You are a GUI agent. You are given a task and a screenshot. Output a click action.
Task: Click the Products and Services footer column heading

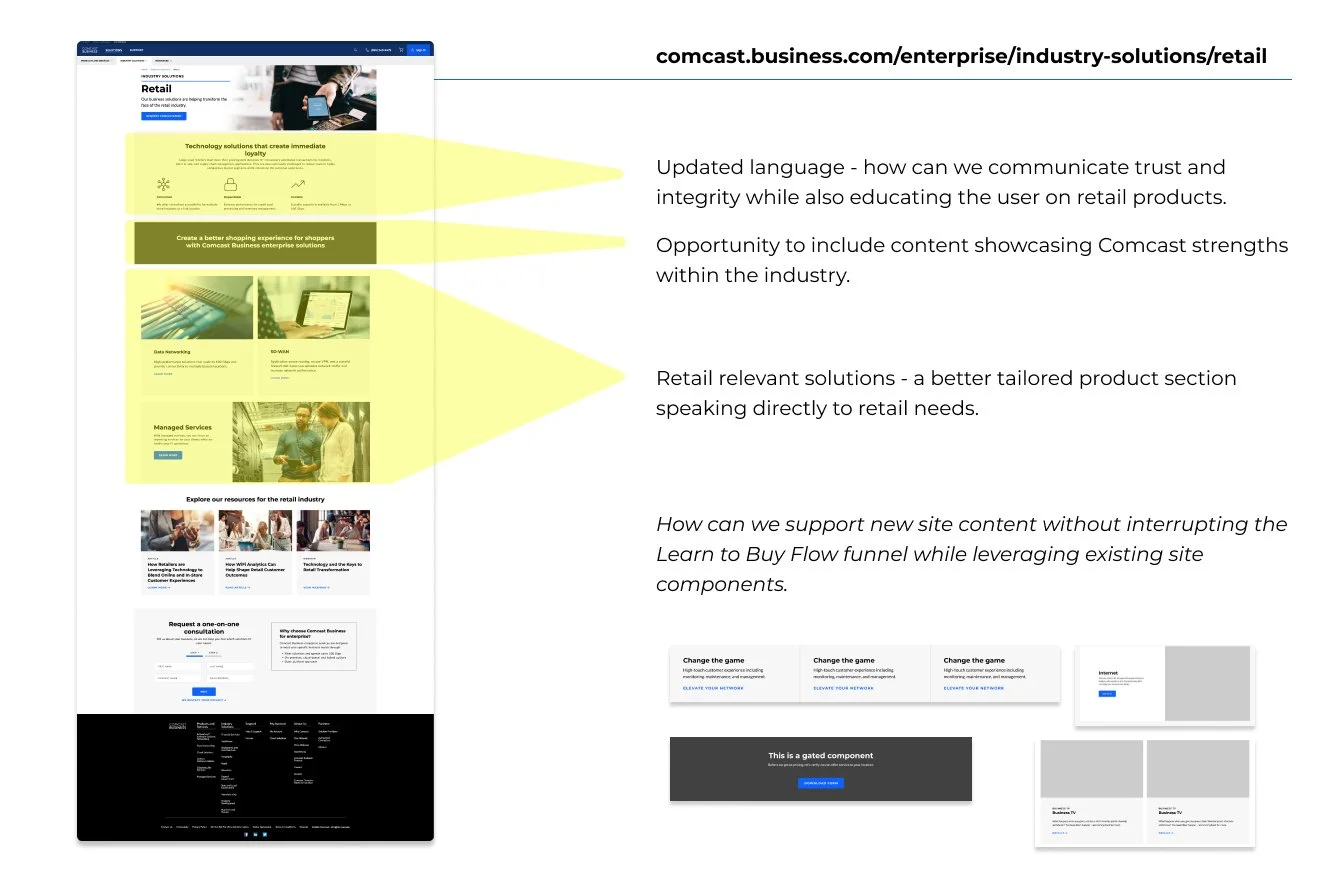(205, 725)
